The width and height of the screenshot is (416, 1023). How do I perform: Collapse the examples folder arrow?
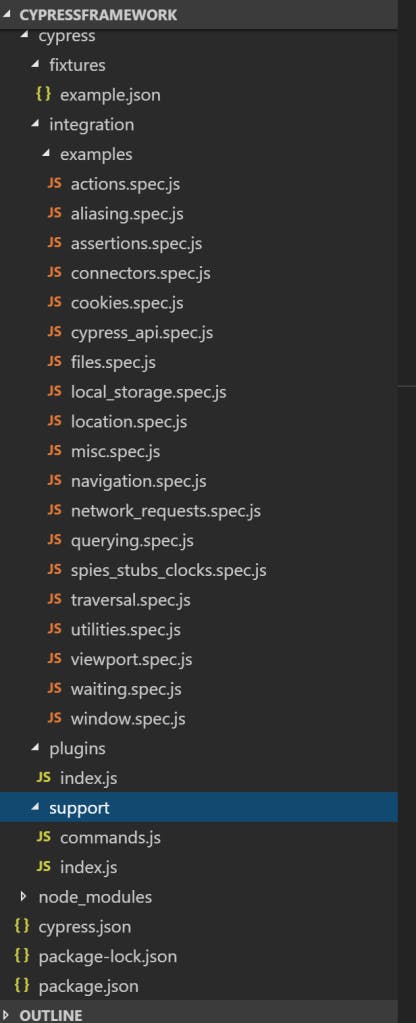click(x=46, y=154)
